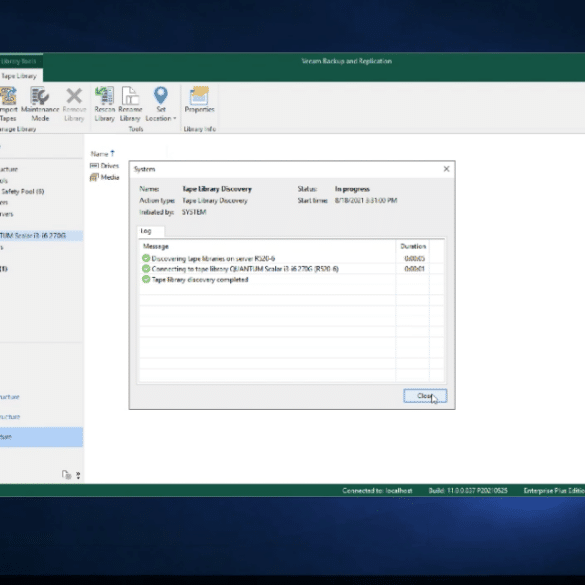Click the Build number in the status bar
The image size is (585, 585).
point(468,491)
